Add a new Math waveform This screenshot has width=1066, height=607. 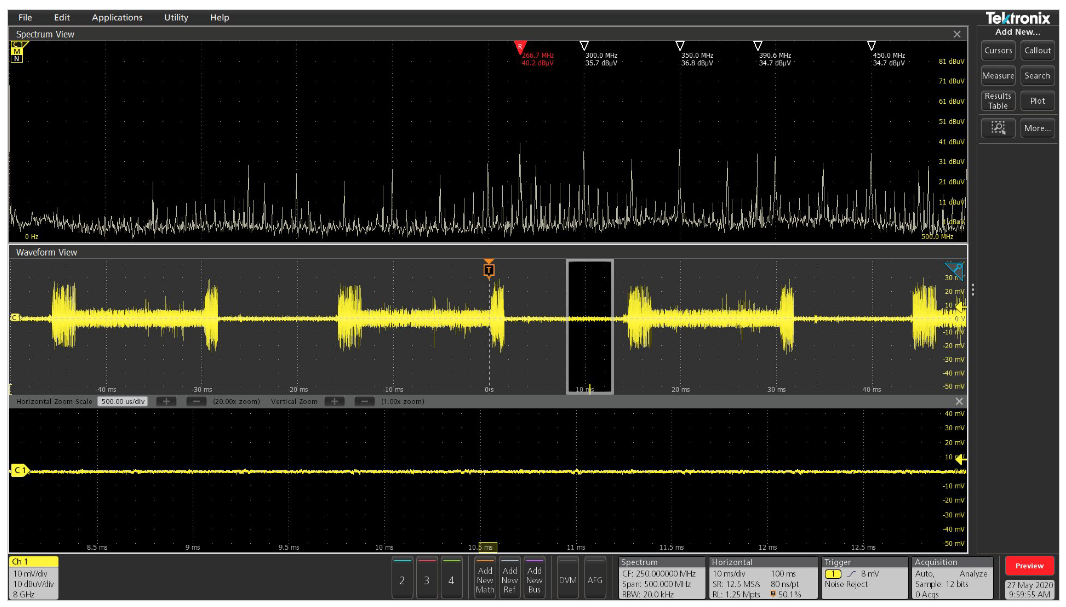(x=485, y=579)
